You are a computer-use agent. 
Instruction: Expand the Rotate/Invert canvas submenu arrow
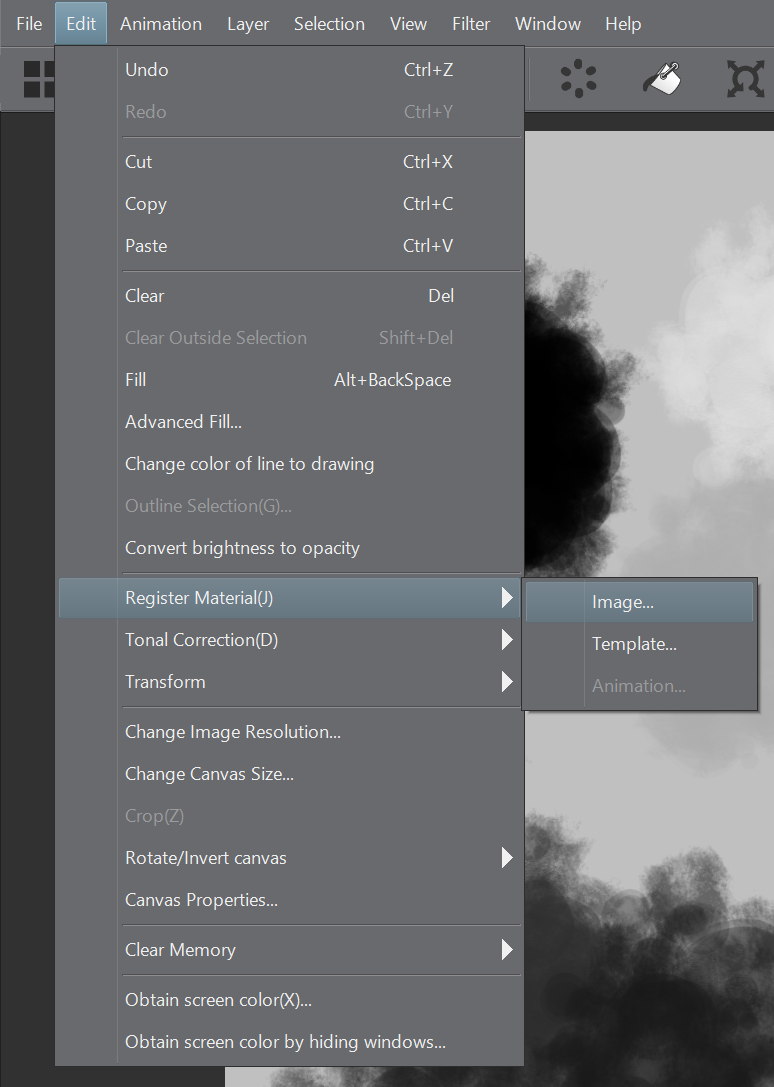point(507,858)
